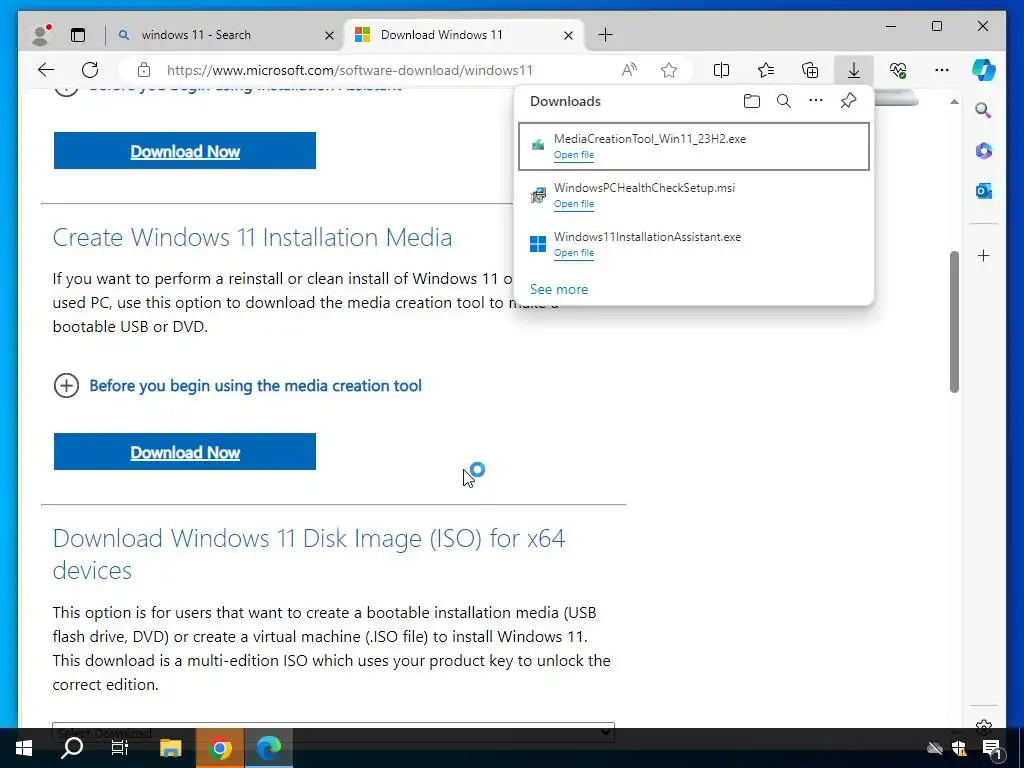Open Microsoft 365 sidebar app
The image size is (1024, 768).
pos(984,151)
